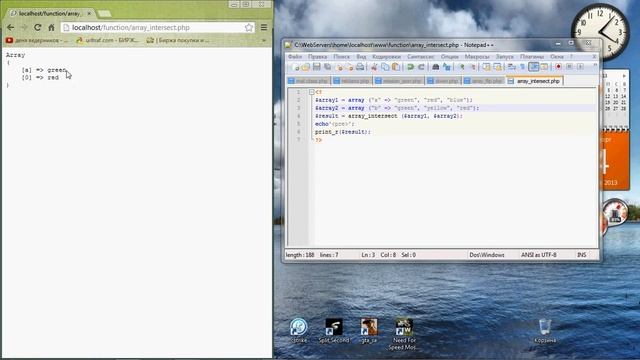Click the Dos\Windows status bar entry
This screenshot has width=640, height=360.
487,255
